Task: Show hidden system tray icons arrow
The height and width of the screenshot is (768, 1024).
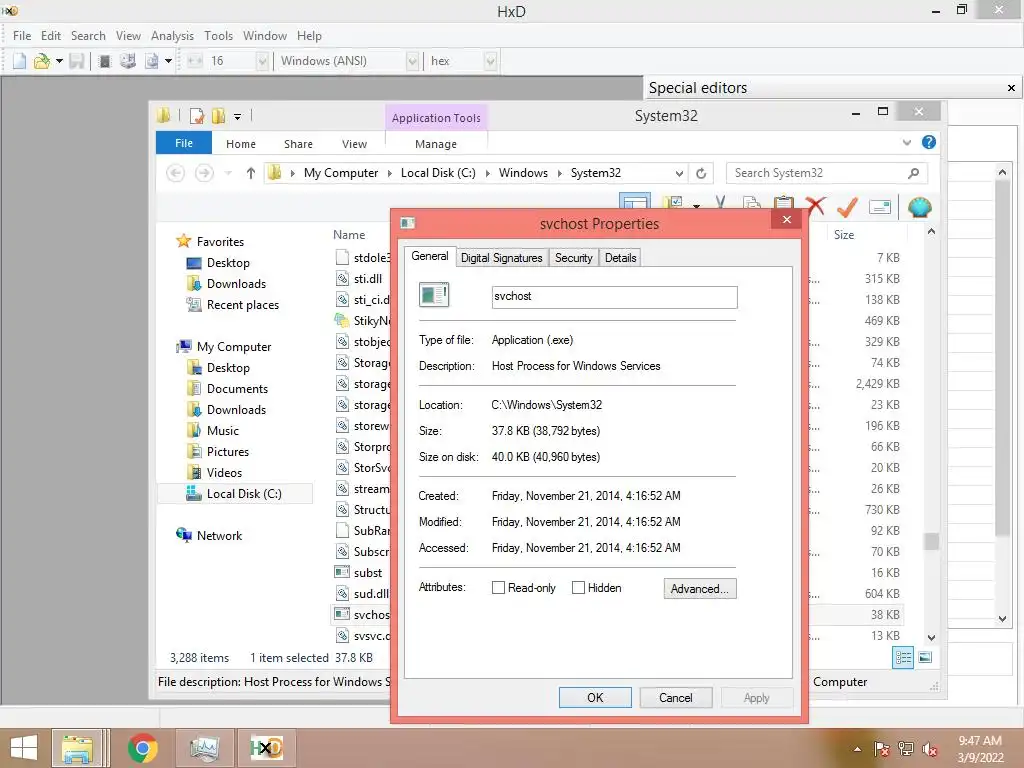Action: tap(857, 749)
